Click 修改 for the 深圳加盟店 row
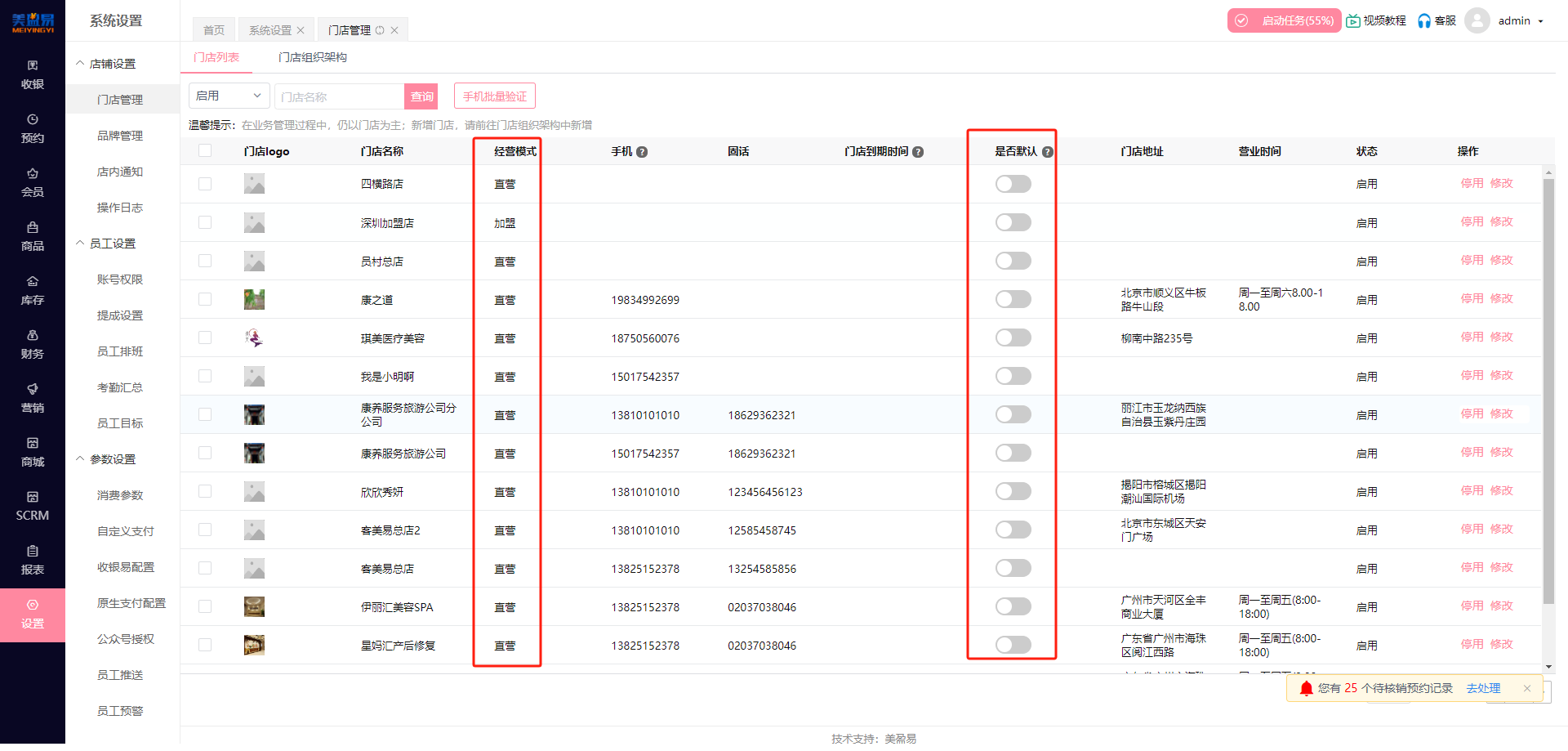The image size is (1568, 751). (1501, 221)
